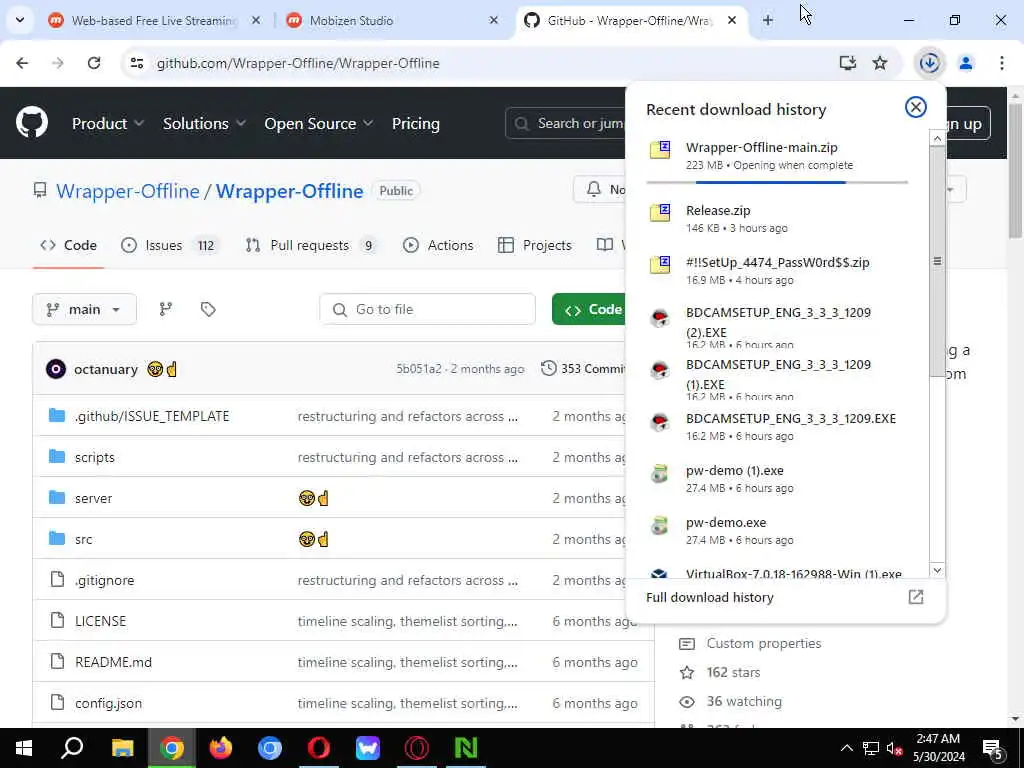This screenshot has width=1024, height=768.
Task: Open notification center in taskbar
Action: click(993, 748)
